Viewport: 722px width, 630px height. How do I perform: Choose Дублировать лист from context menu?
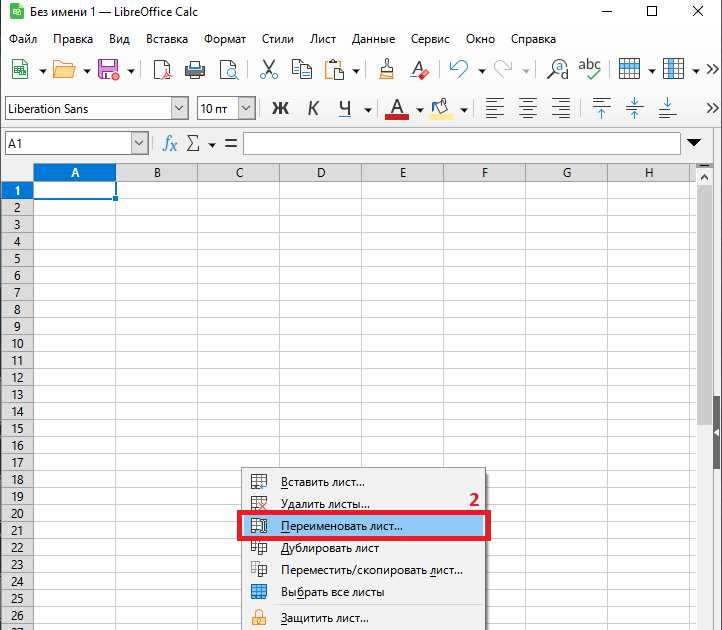(363, 548)
